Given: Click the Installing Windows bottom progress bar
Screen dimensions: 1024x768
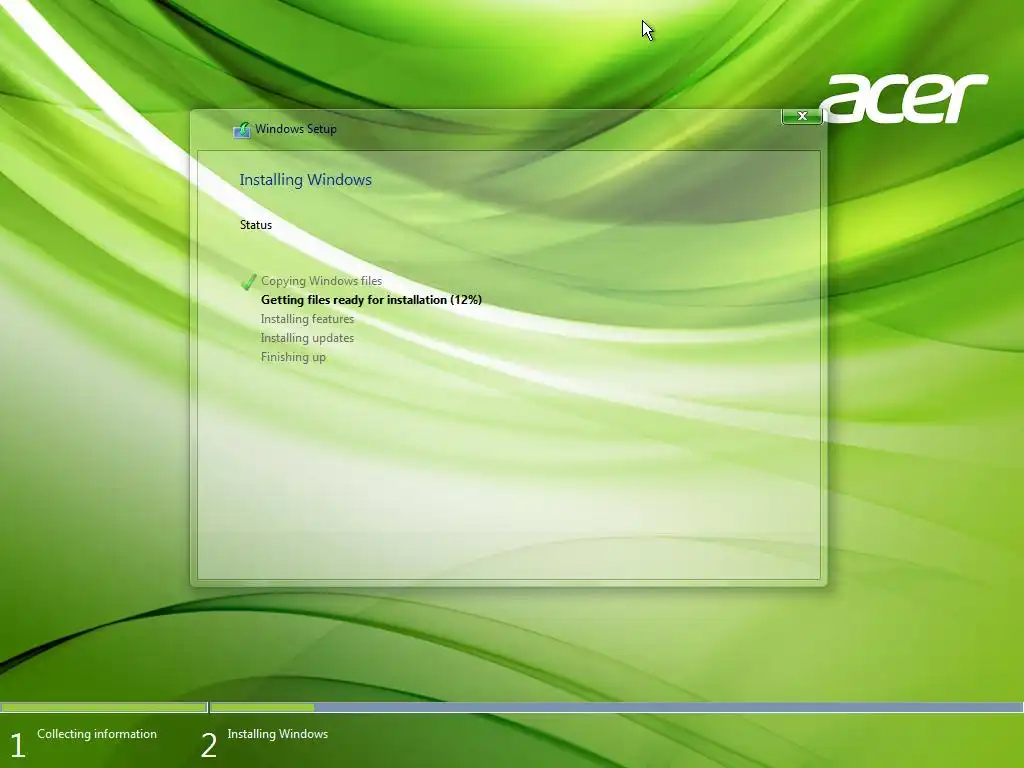Looking at the screenshot, I should click(616, 707).
